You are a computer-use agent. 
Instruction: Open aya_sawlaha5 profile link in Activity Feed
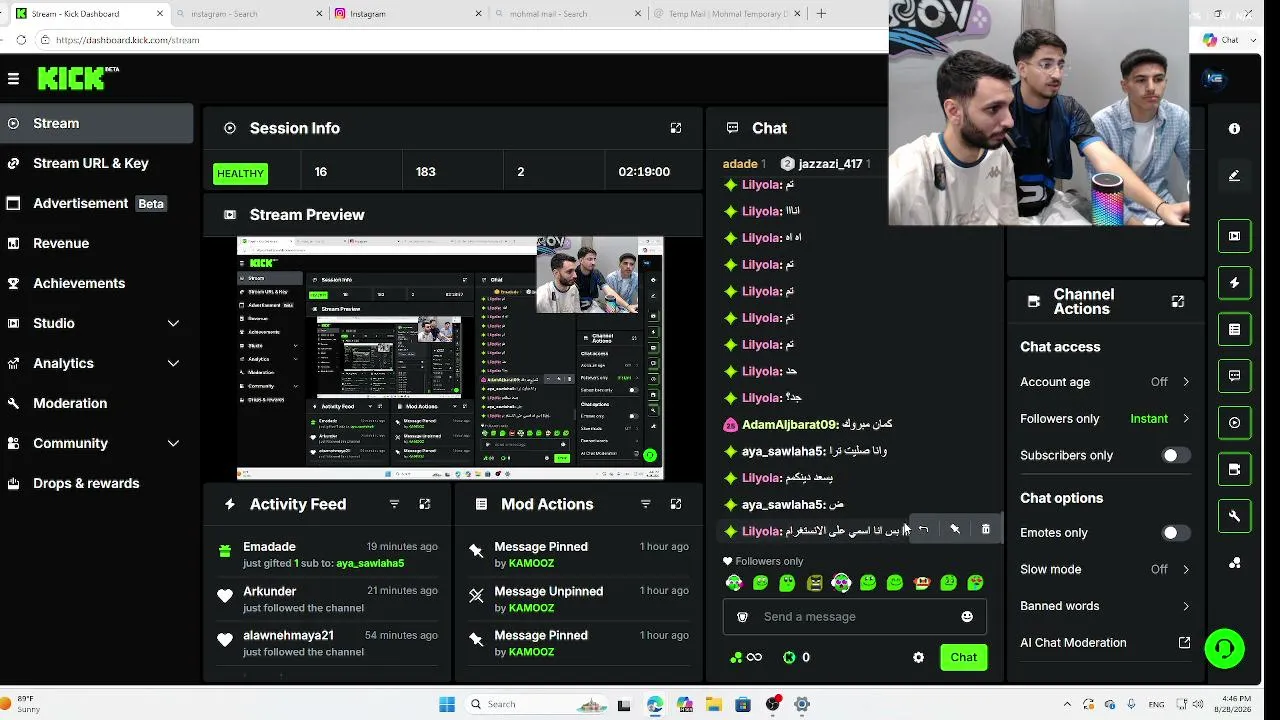(370, 564)
